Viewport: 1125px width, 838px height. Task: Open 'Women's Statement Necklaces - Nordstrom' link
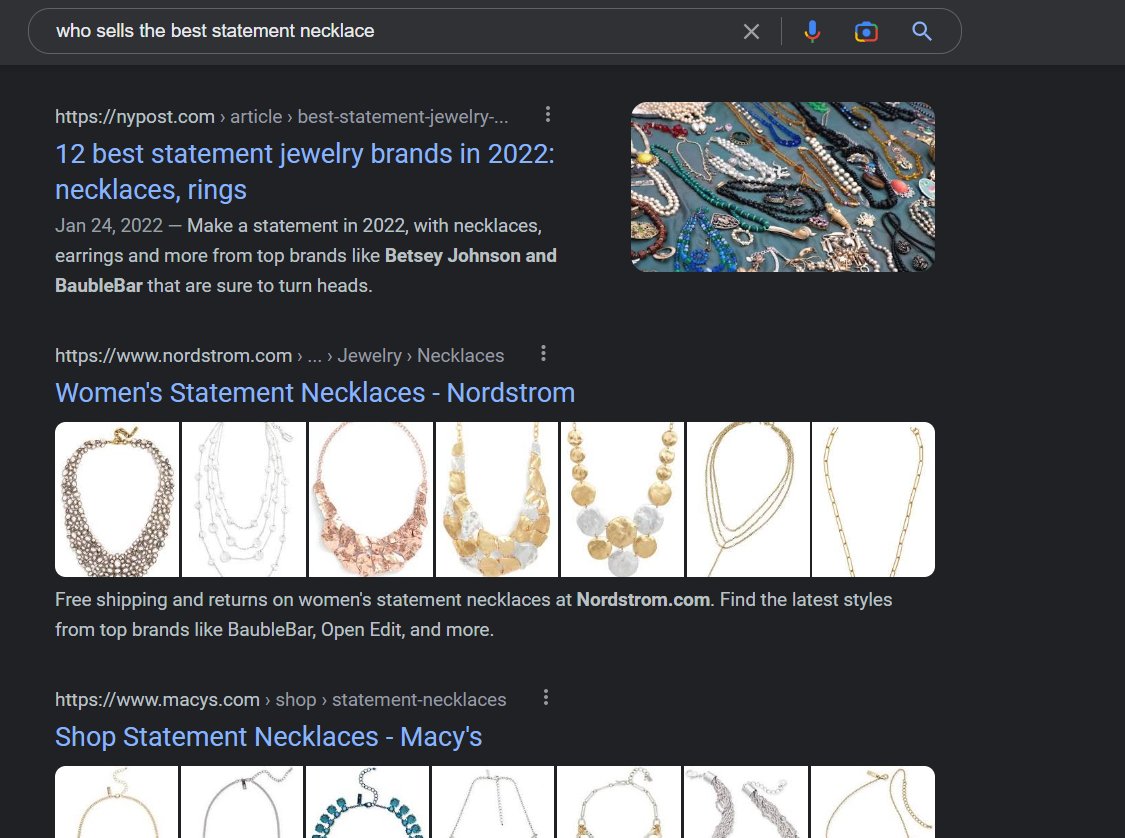315,393
